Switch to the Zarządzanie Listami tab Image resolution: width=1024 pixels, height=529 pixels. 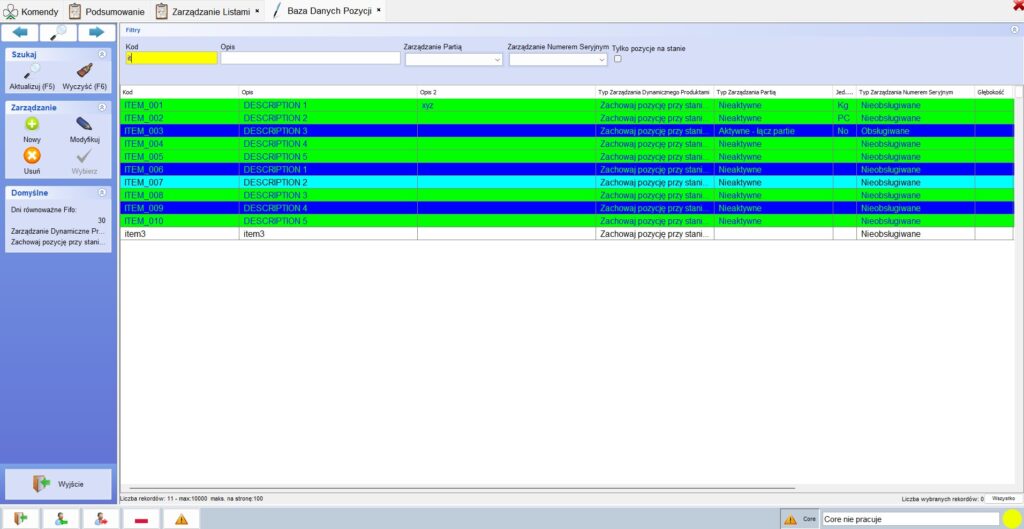coord(211,11)
